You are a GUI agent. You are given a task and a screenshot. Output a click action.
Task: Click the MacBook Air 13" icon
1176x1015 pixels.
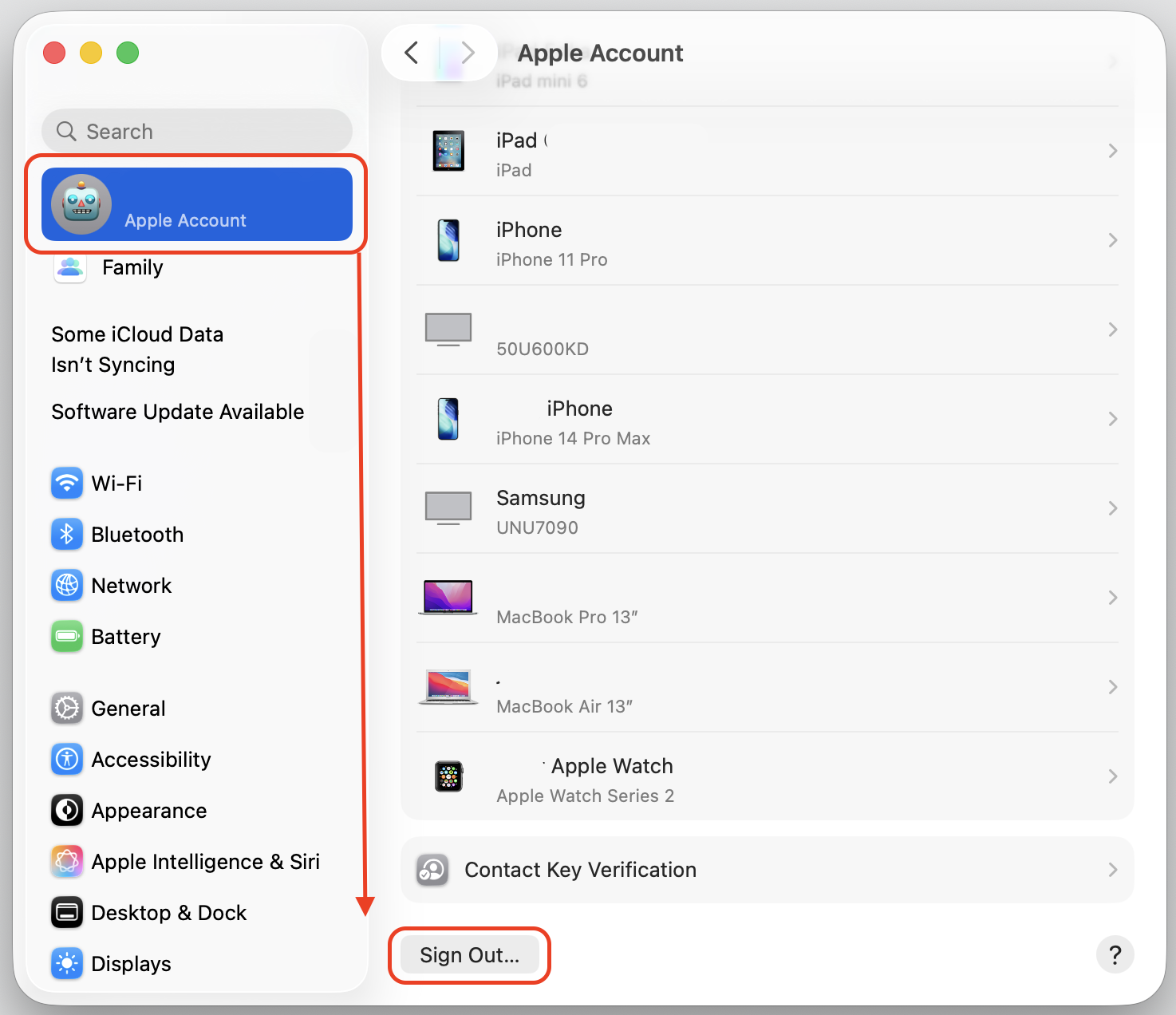click(x=448, y=687)
